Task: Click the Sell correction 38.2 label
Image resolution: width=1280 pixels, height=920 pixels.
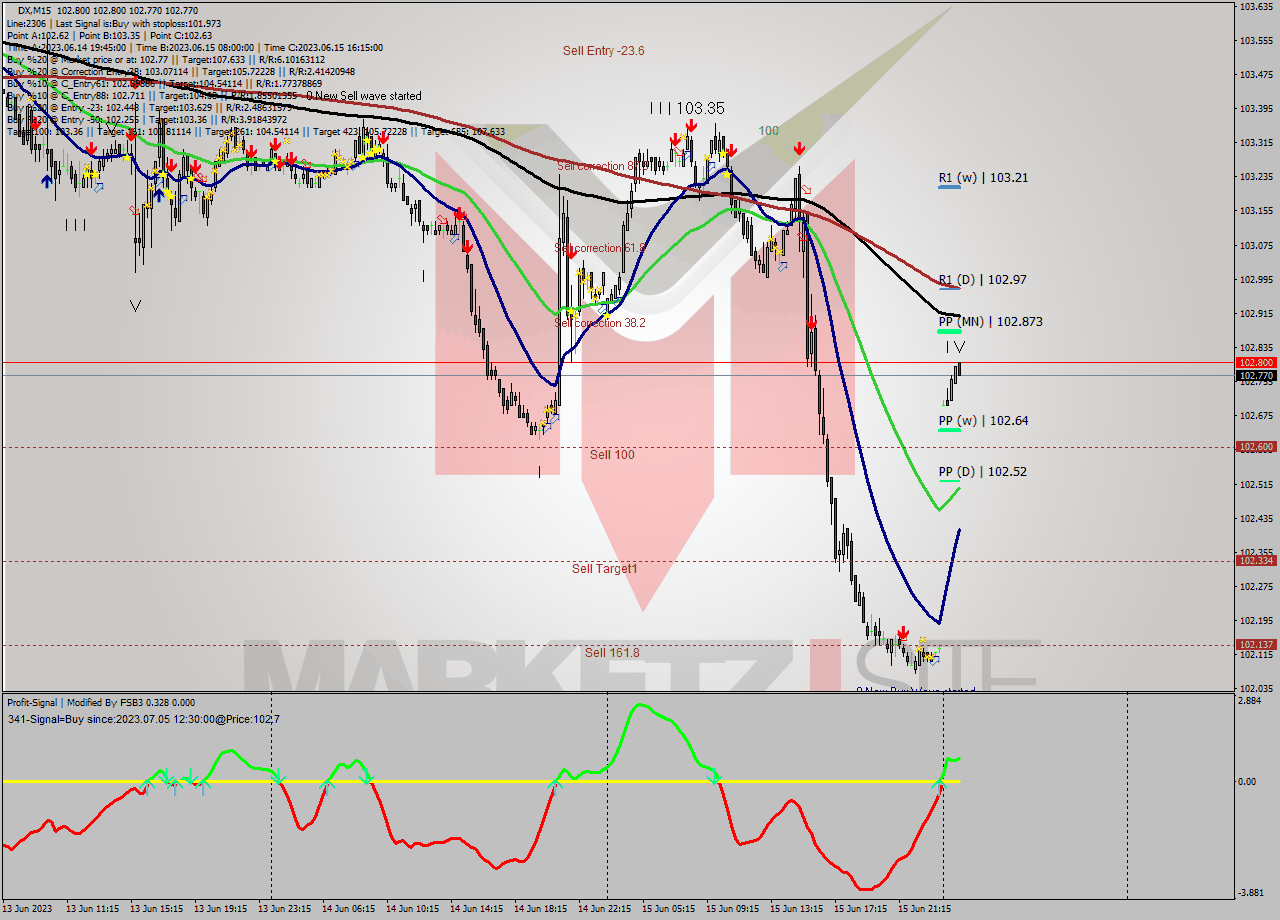Action: click(x=600, y=323)
